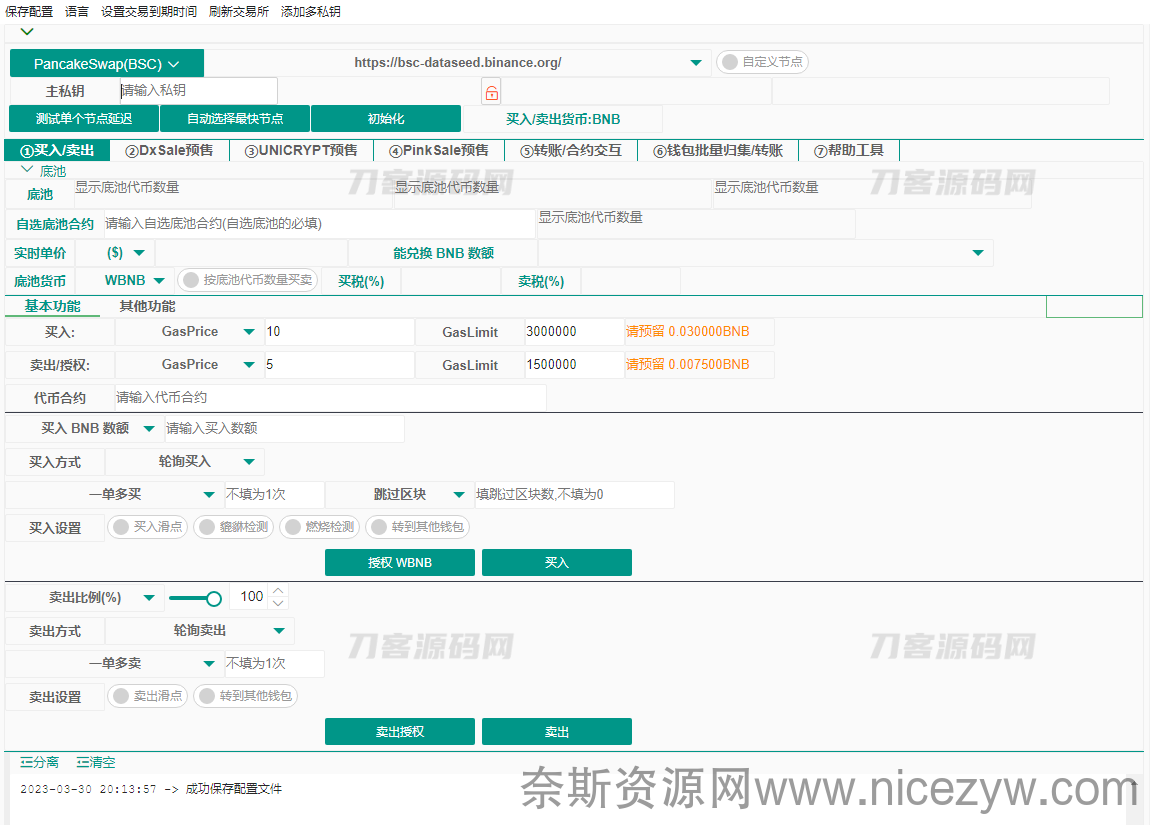Enable 燃烧检测 toggle
Viewport: 1150px width, 825px height.
[x=320, y=527]
